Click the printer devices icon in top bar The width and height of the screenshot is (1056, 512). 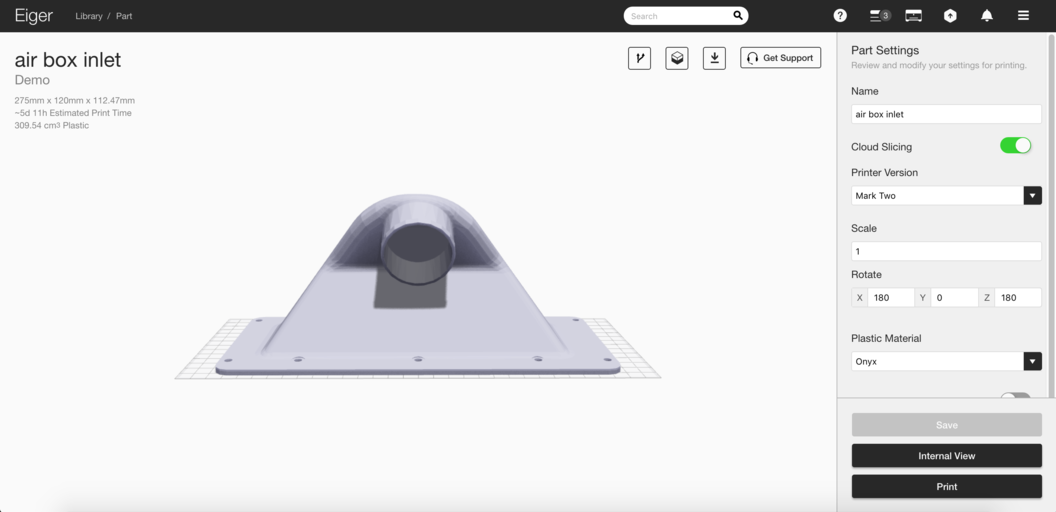(x=913, y=16)
